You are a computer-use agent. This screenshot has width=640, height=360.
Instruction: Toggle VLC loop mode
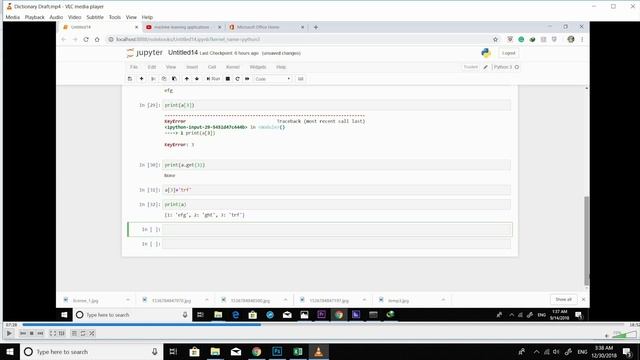(x=83, y=333)
